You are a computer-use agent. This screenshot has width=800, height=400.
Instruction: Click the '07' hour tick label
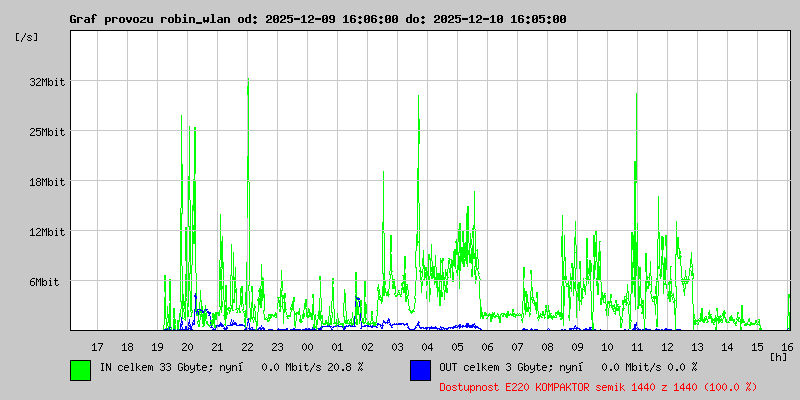517,347
